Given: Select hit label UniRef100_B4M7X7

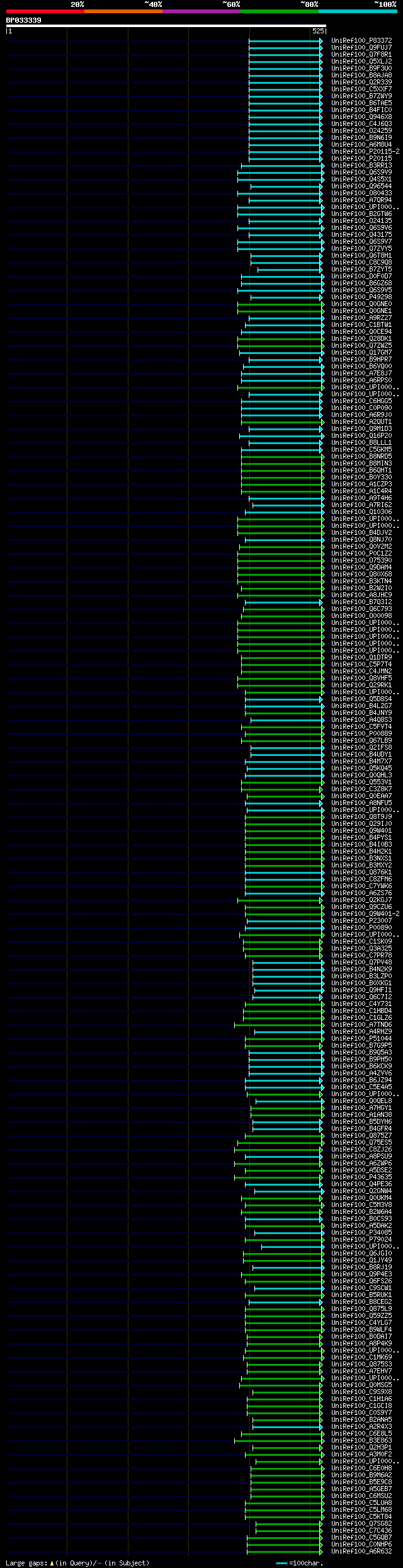Looking at the screenshot, I should pyautogui.click(x=361, y=761).
